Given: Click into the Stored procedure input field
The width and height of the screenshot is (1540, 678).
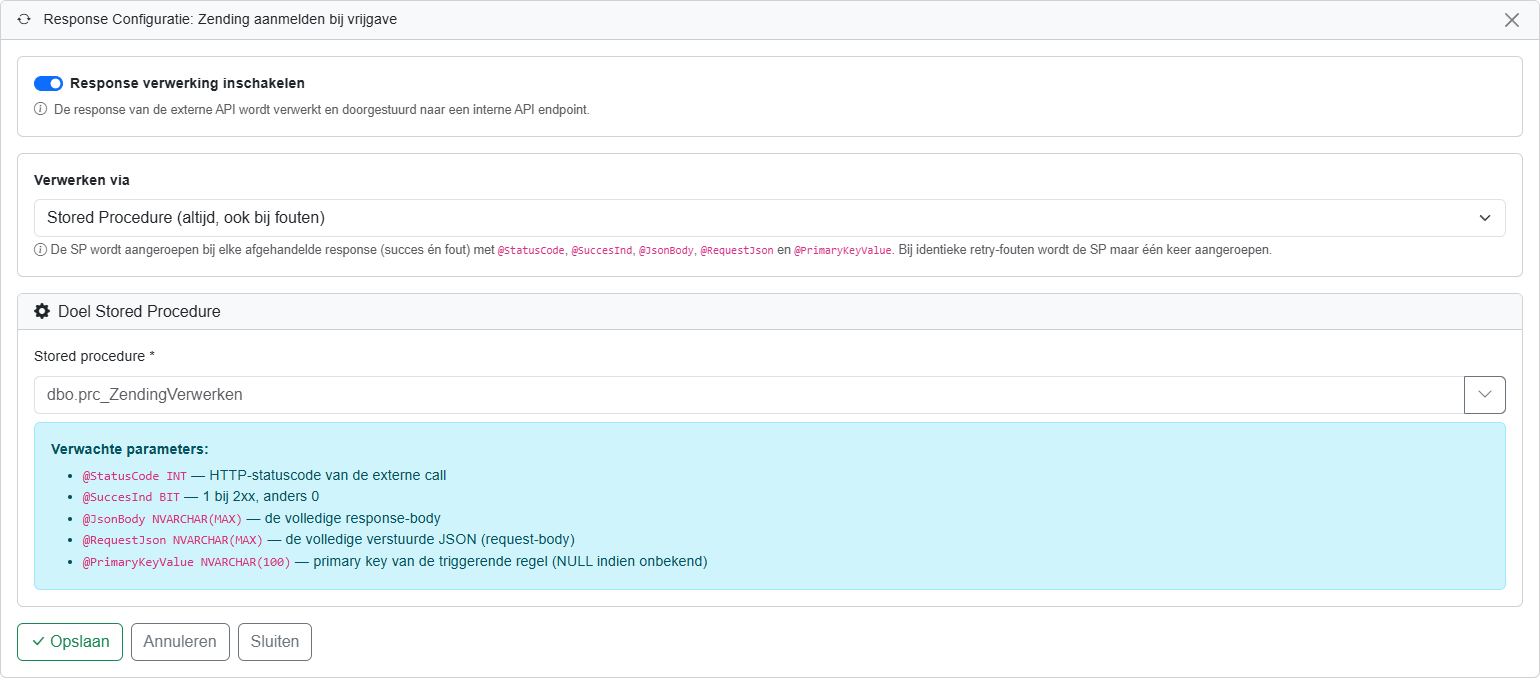Looking at the screenshot, I should 749,395.
